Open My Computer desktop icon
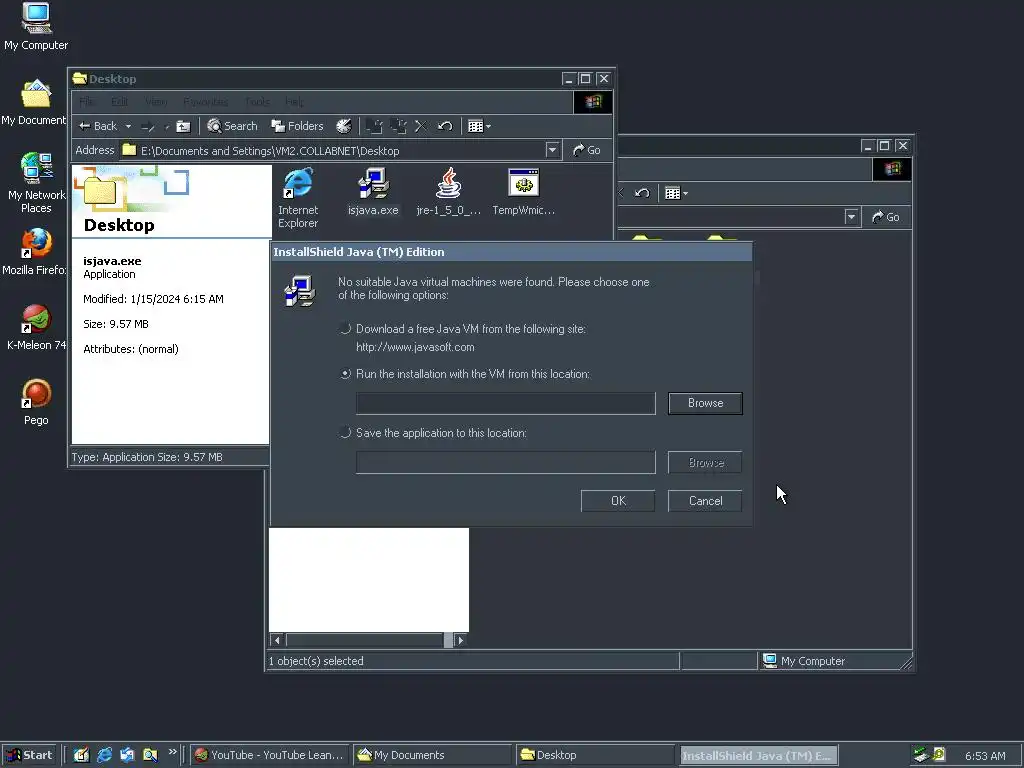The height and width of the screenshot is (768, 1024). coord(36,26)
